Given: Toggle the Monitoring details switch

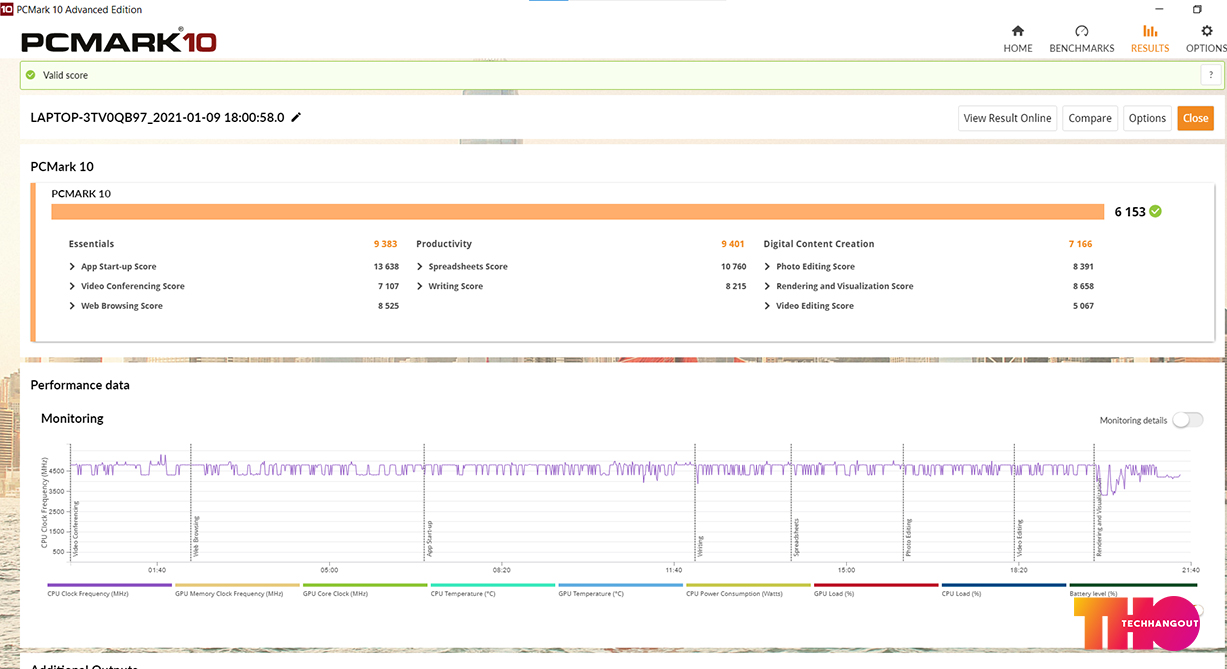Looking at the screenshot, I should pos(1187,420).
